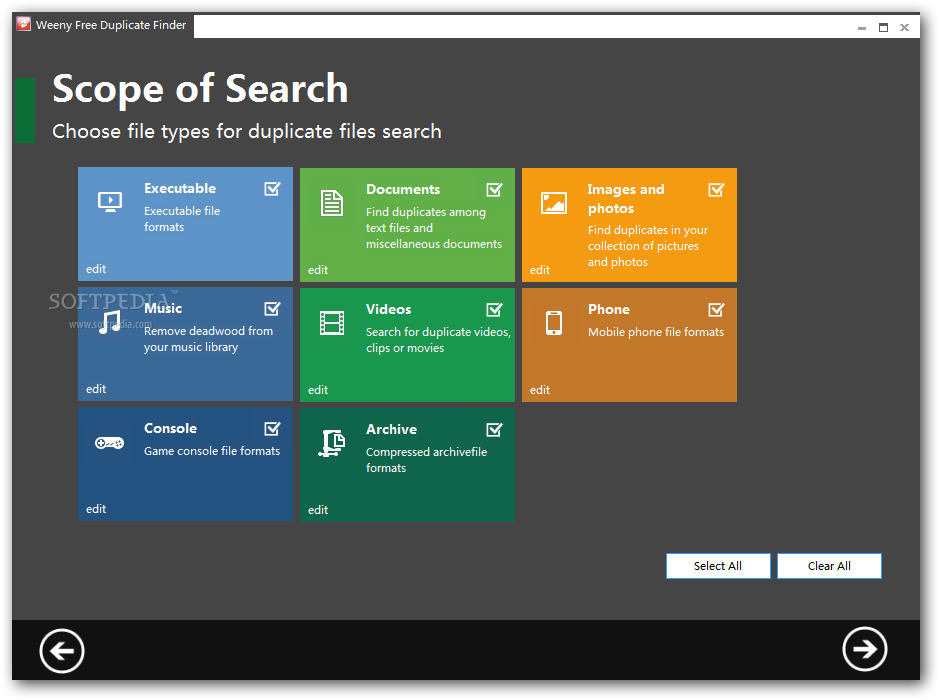Disable the Phone checkbox
Image resolution: width=940 pixels, height=700 pixels.
tap(716, 310)
